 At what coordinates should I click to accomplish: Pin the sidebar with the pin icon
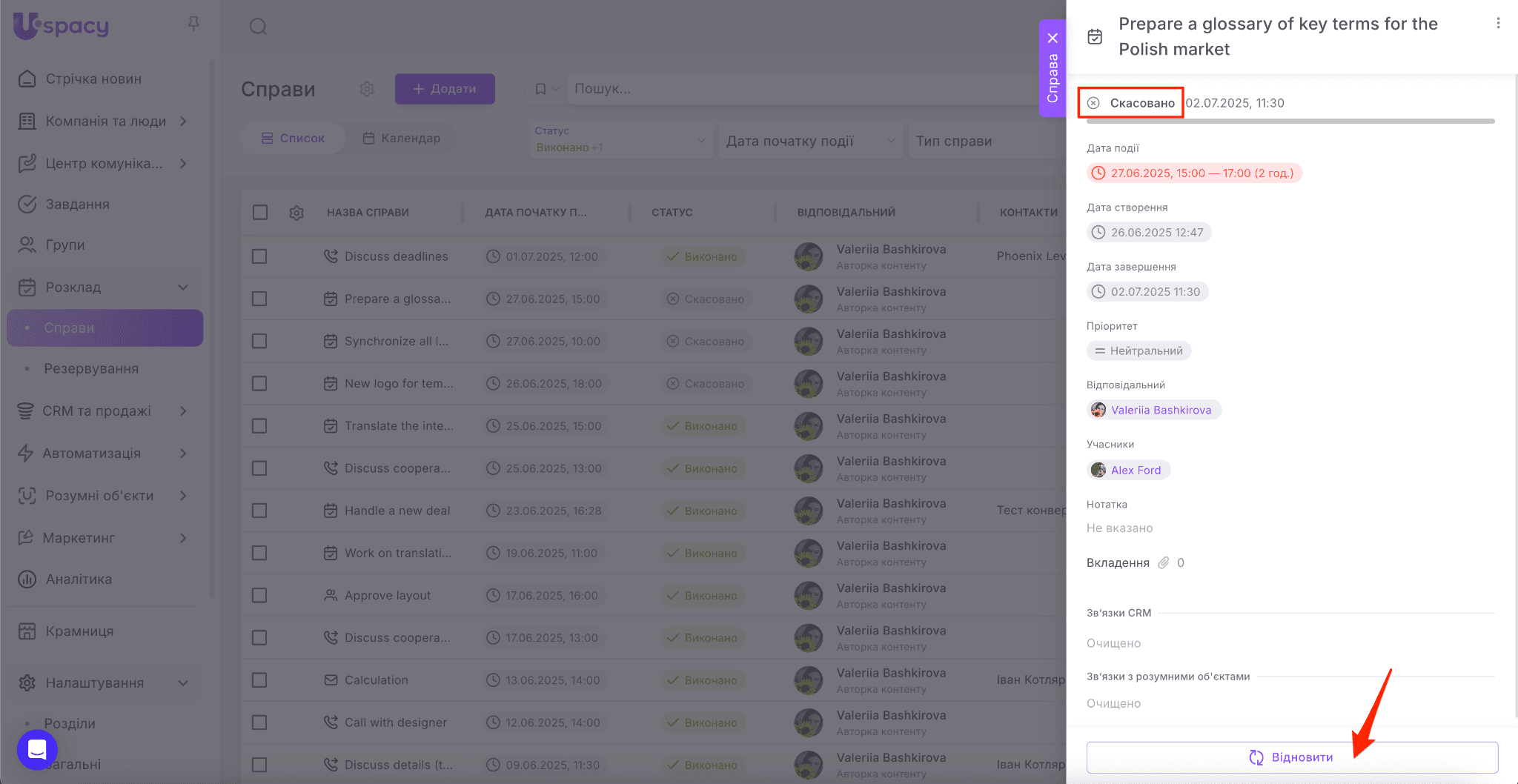[x=193, y=24]
